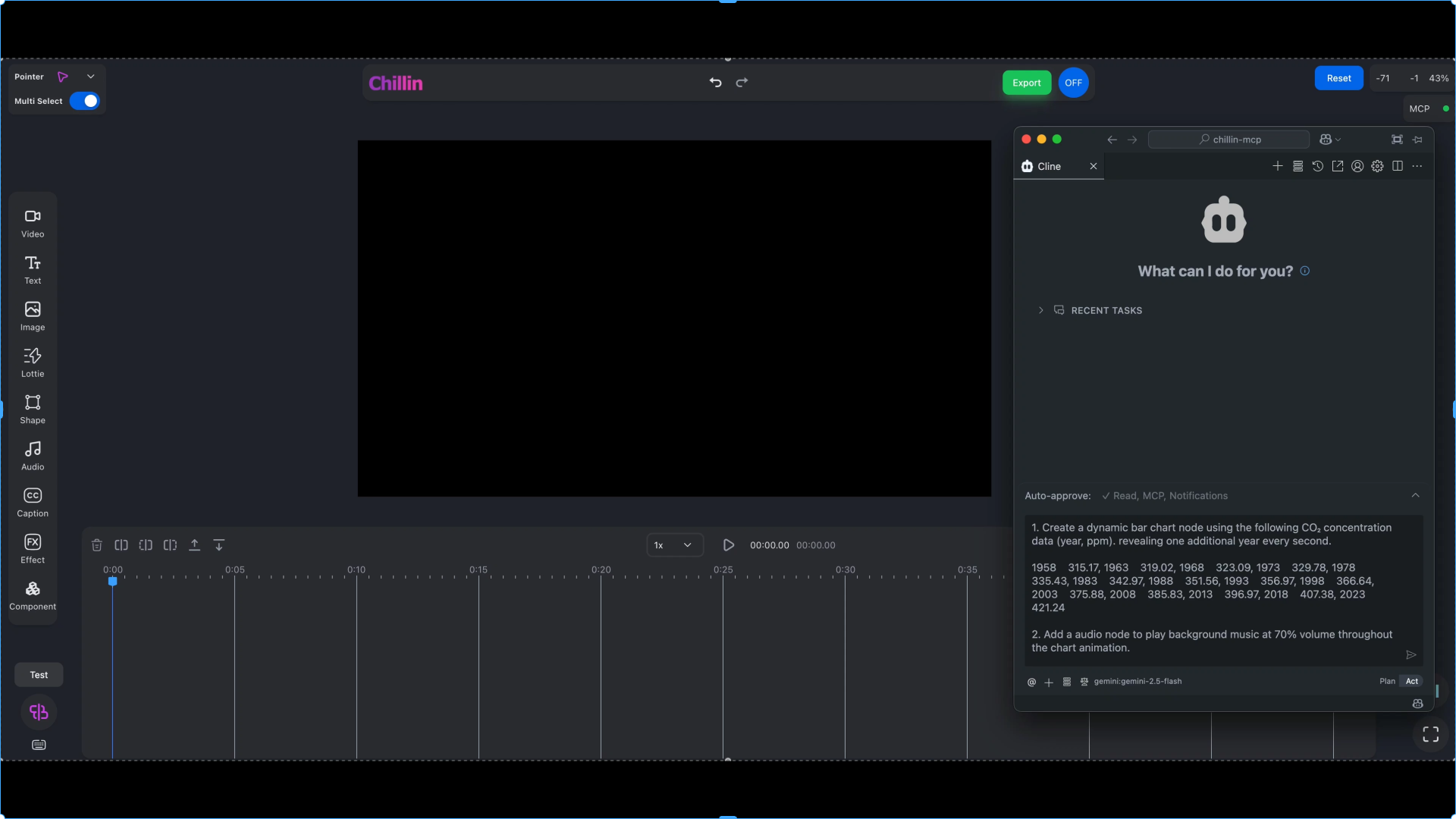Viewport: 1456px width, 819px height.
Task: Open the Image panel
Action: click(x=33, y=316)
